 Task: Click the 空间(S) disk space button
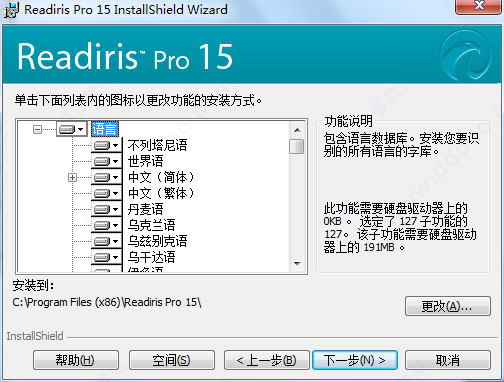click(171, 360)
